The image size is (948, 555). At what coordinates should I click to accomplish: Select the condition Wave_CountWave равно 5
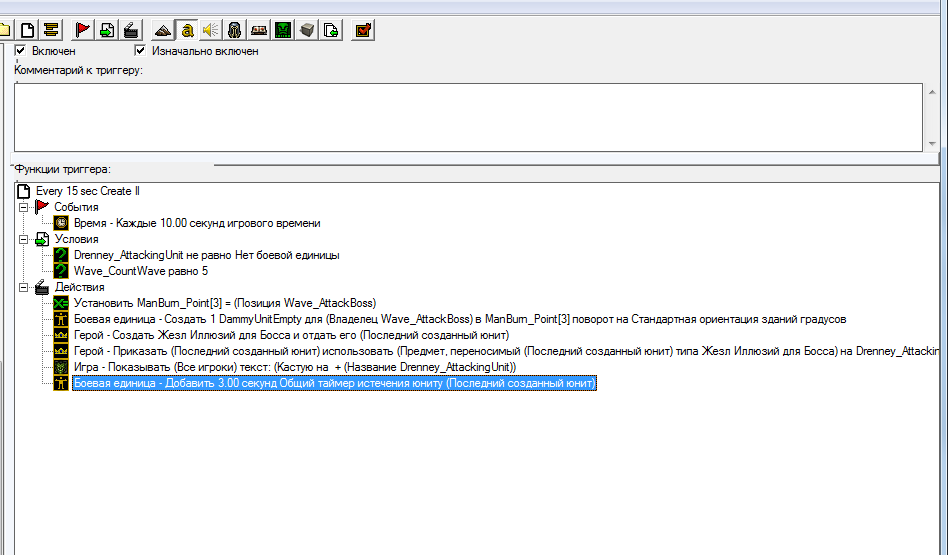[x=141, y=271]
